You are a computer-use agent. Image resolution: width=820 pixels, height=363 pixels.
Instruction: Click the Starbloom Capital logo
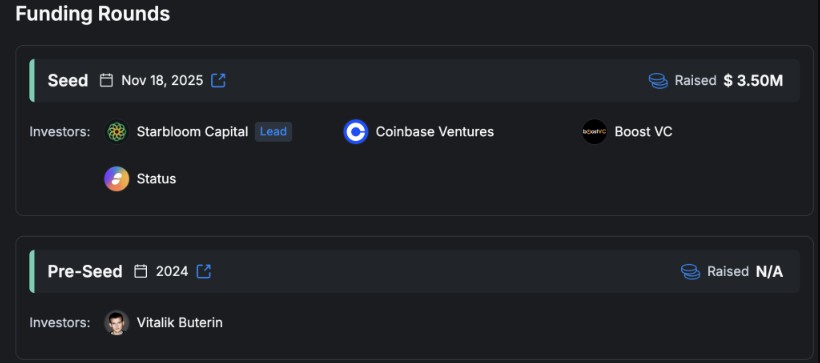(x=117, y=132)
